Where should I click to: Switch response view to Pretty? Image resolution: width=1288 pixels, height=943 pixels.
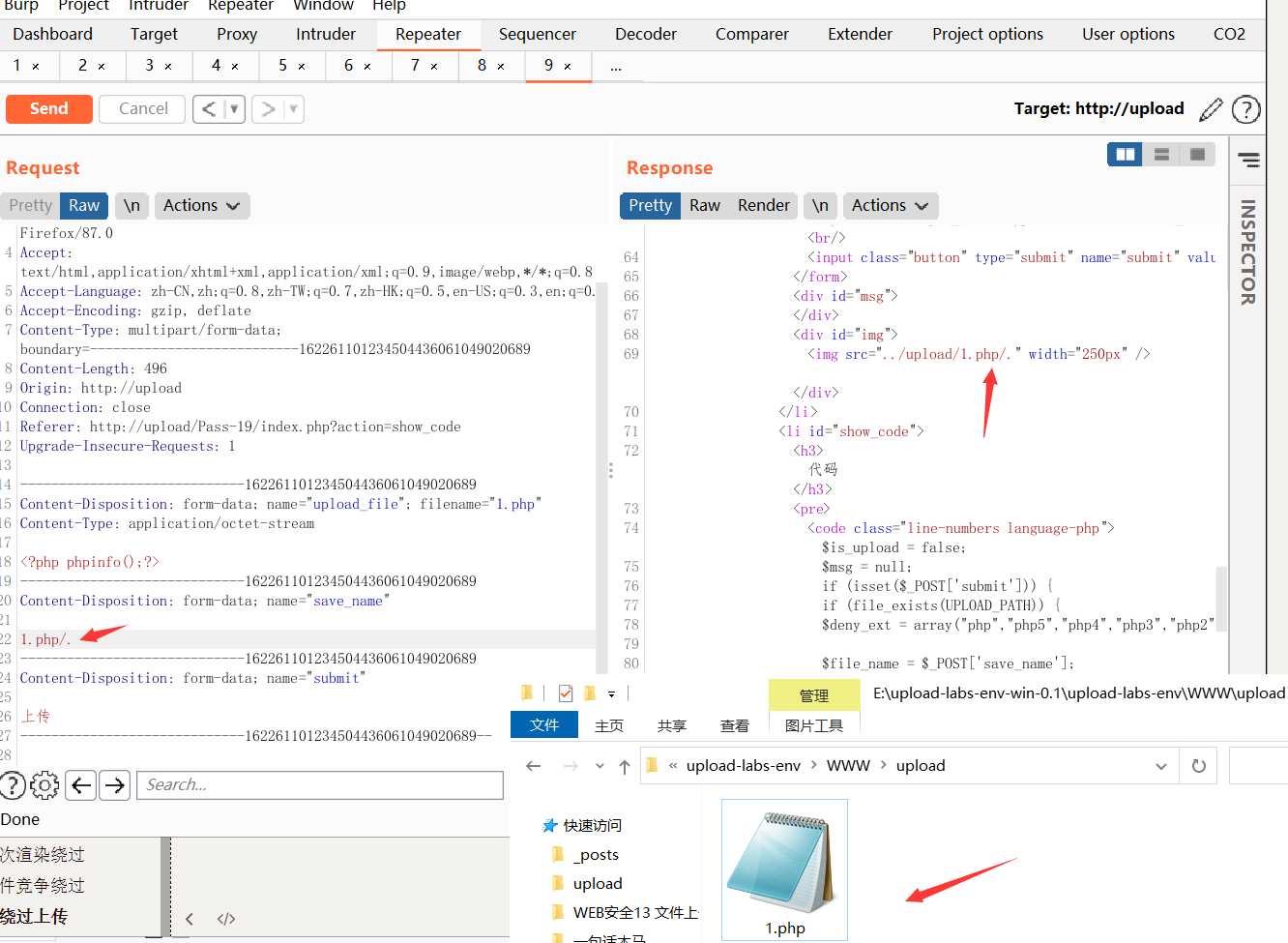[650, 205]
